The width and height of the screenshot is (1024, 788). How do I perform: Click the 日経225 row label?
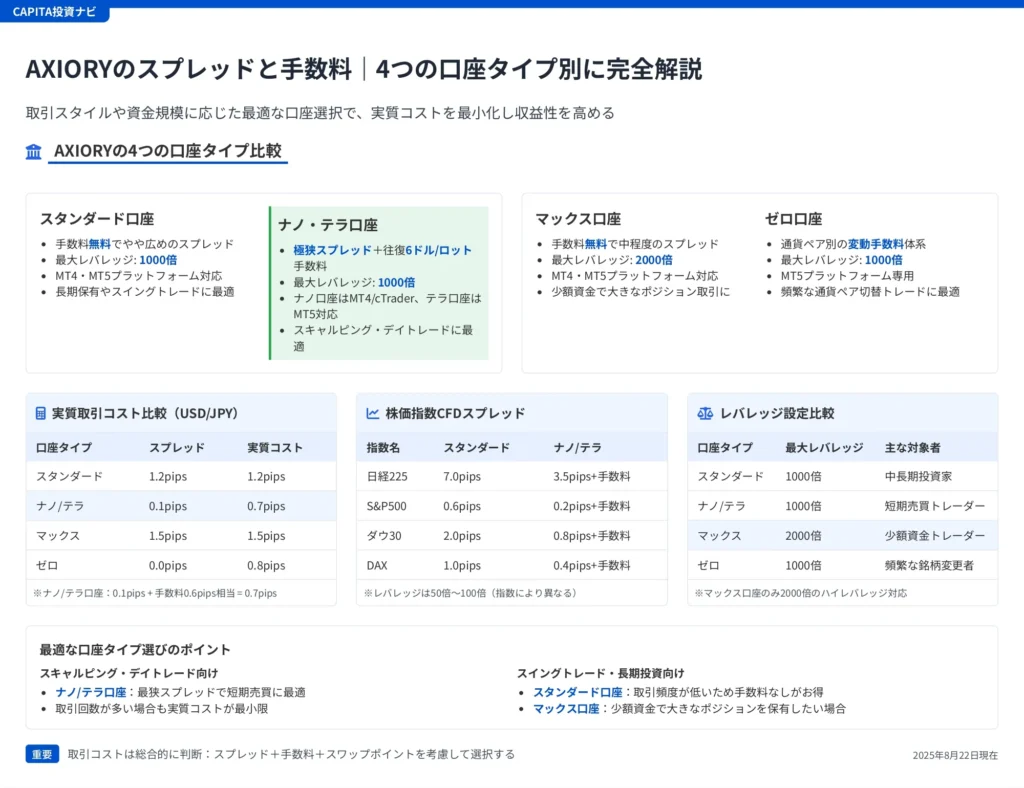point(387,477)
